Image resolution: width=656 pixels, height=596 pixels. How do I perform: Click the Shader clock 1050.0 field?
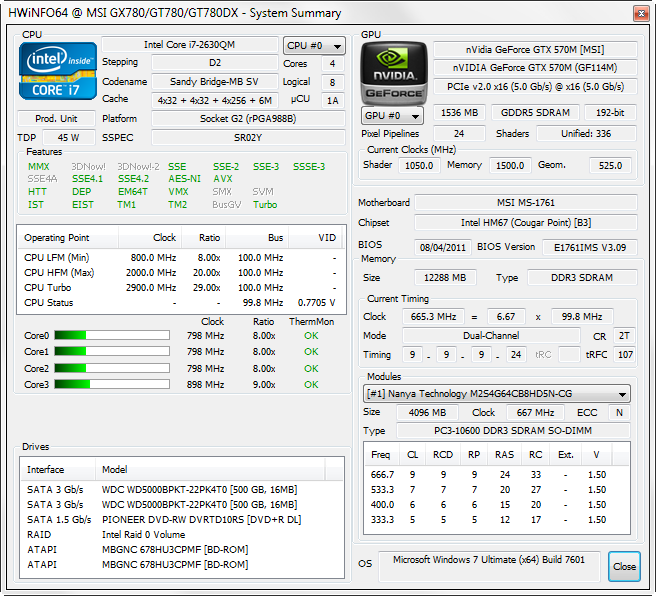pos(419,166)
